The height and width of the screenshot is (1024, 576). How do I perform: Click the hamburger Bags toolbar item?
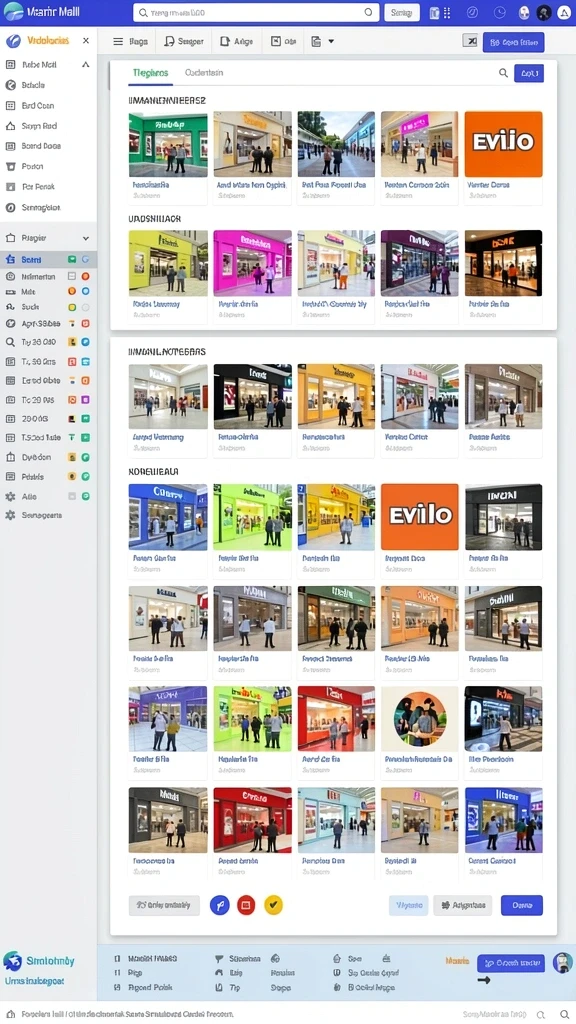[130, 41]
